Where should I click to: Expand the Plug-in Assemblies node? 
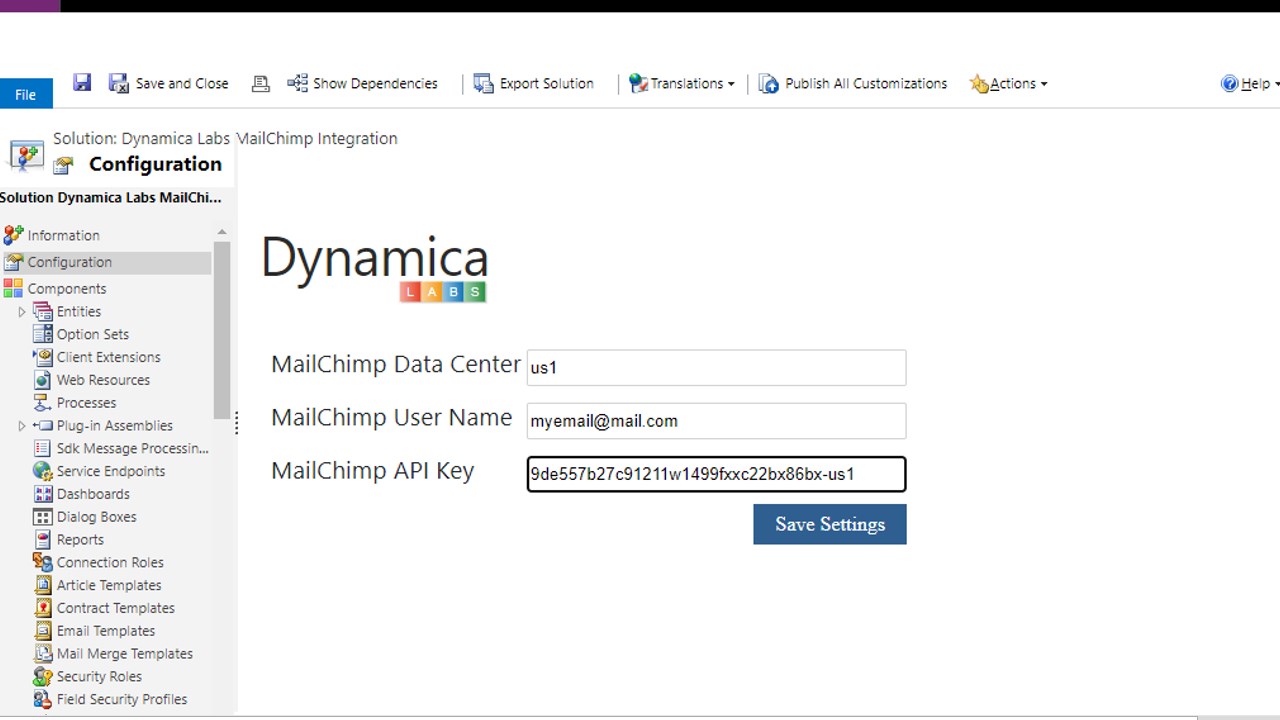coord(21,425)
